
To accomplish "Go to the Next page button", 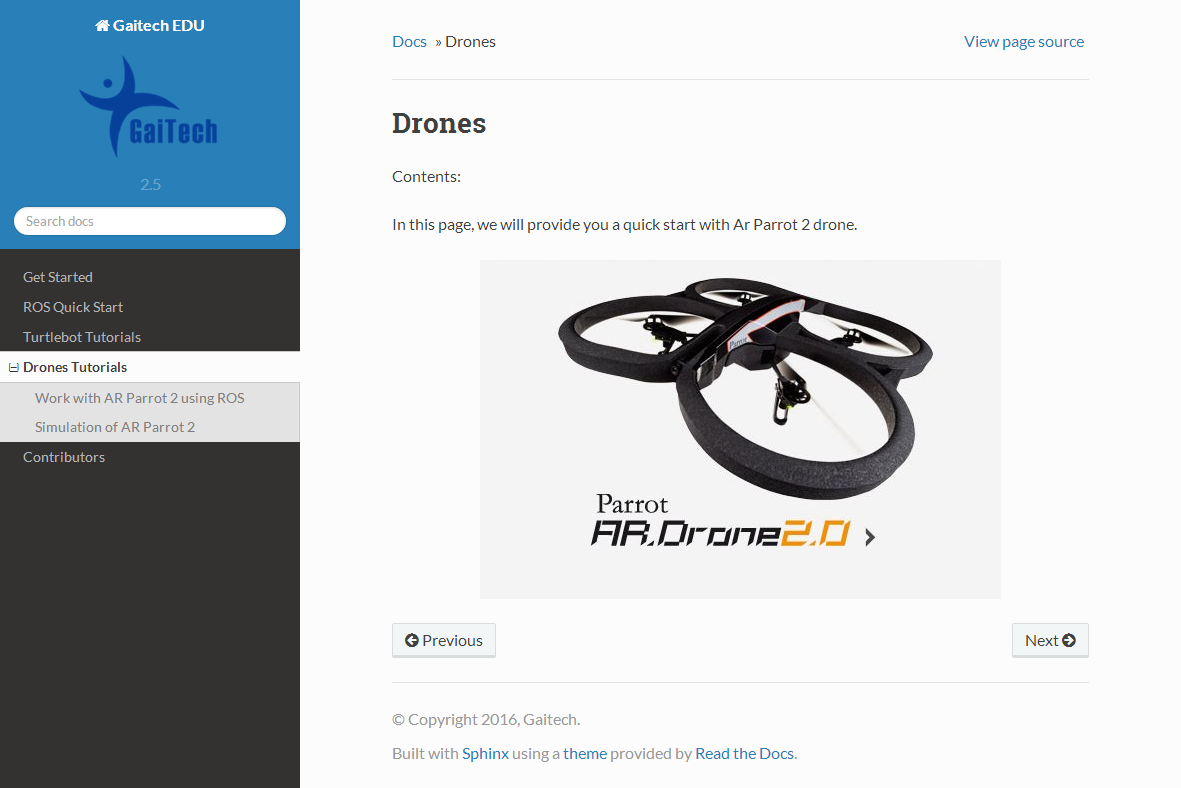I will (x=1050, y=640).
